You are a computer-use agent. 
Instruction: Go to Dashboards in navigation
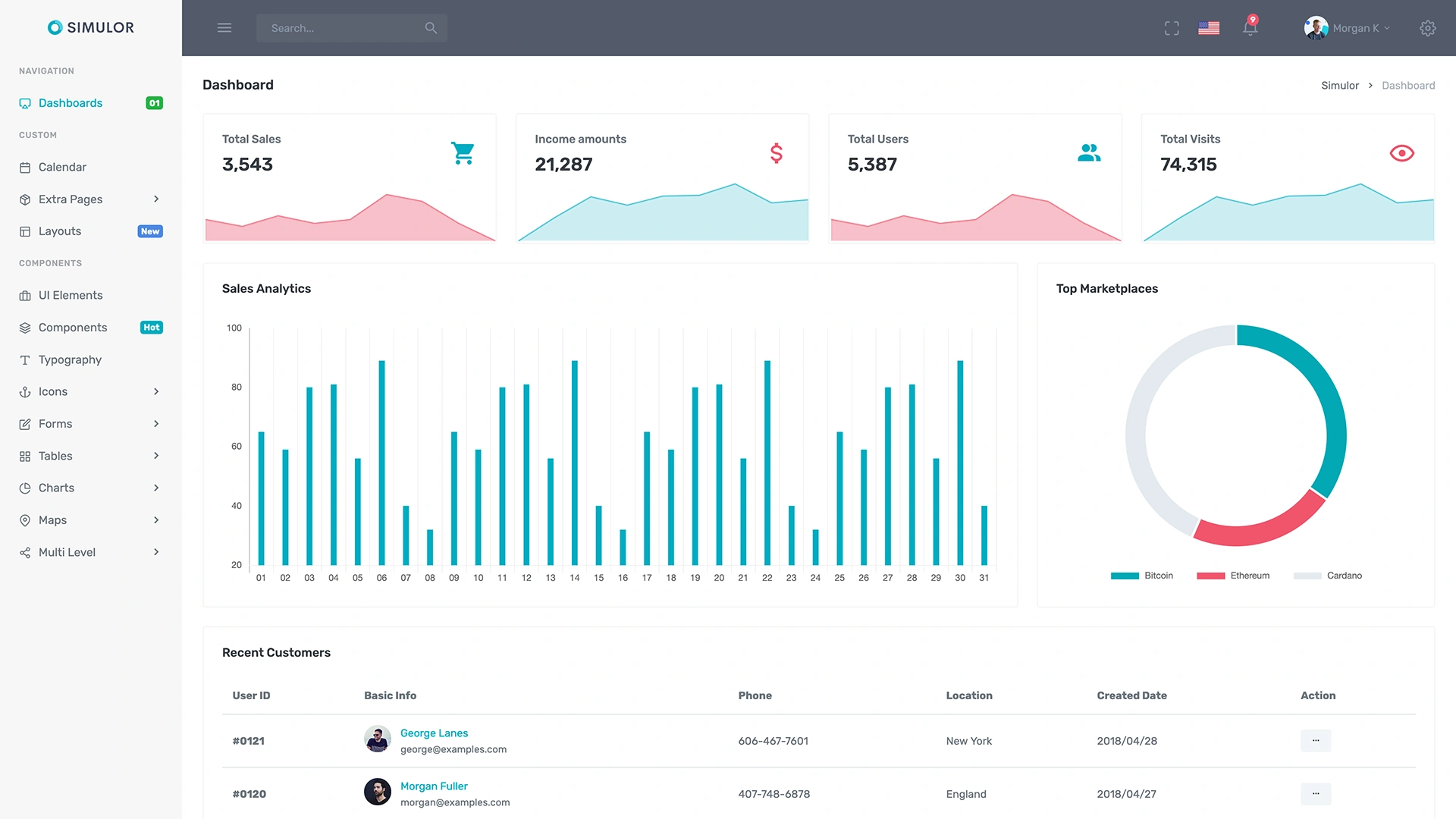pos(70,103)
